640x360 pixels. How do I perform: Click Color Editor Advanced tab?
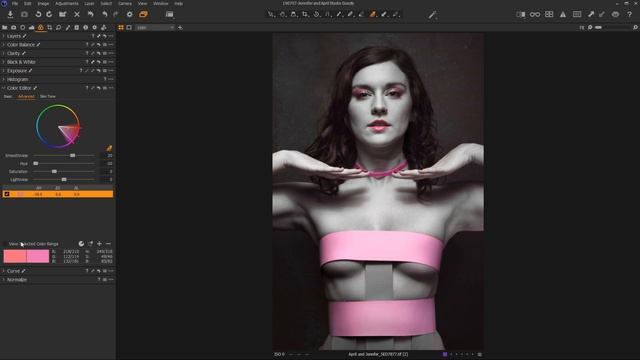click(26, 96)
